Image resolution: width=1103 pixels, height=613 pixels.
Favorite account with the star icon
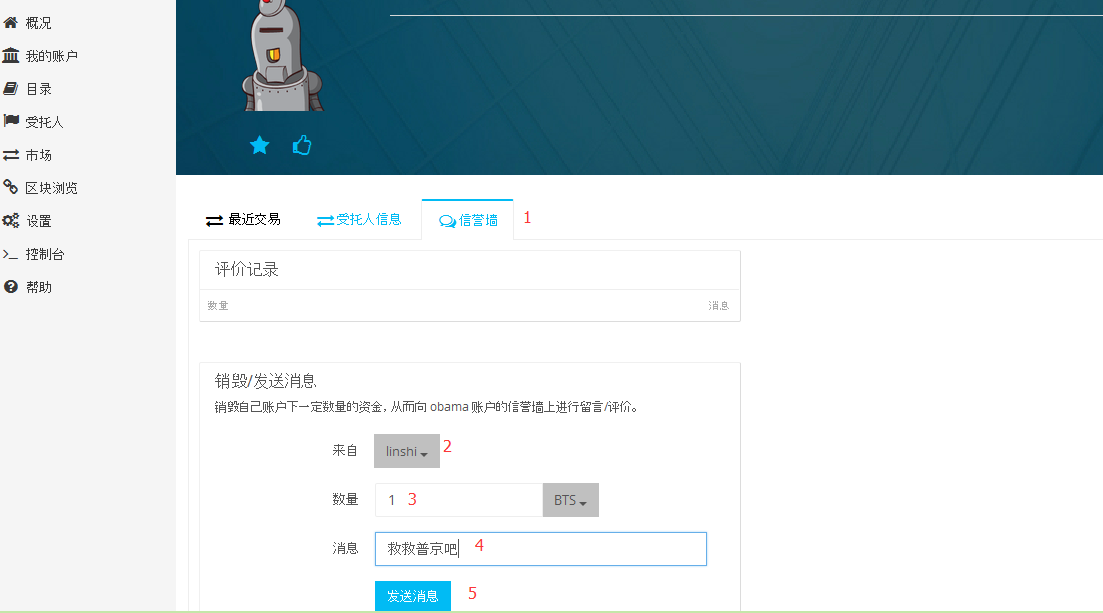pos(260,145)
